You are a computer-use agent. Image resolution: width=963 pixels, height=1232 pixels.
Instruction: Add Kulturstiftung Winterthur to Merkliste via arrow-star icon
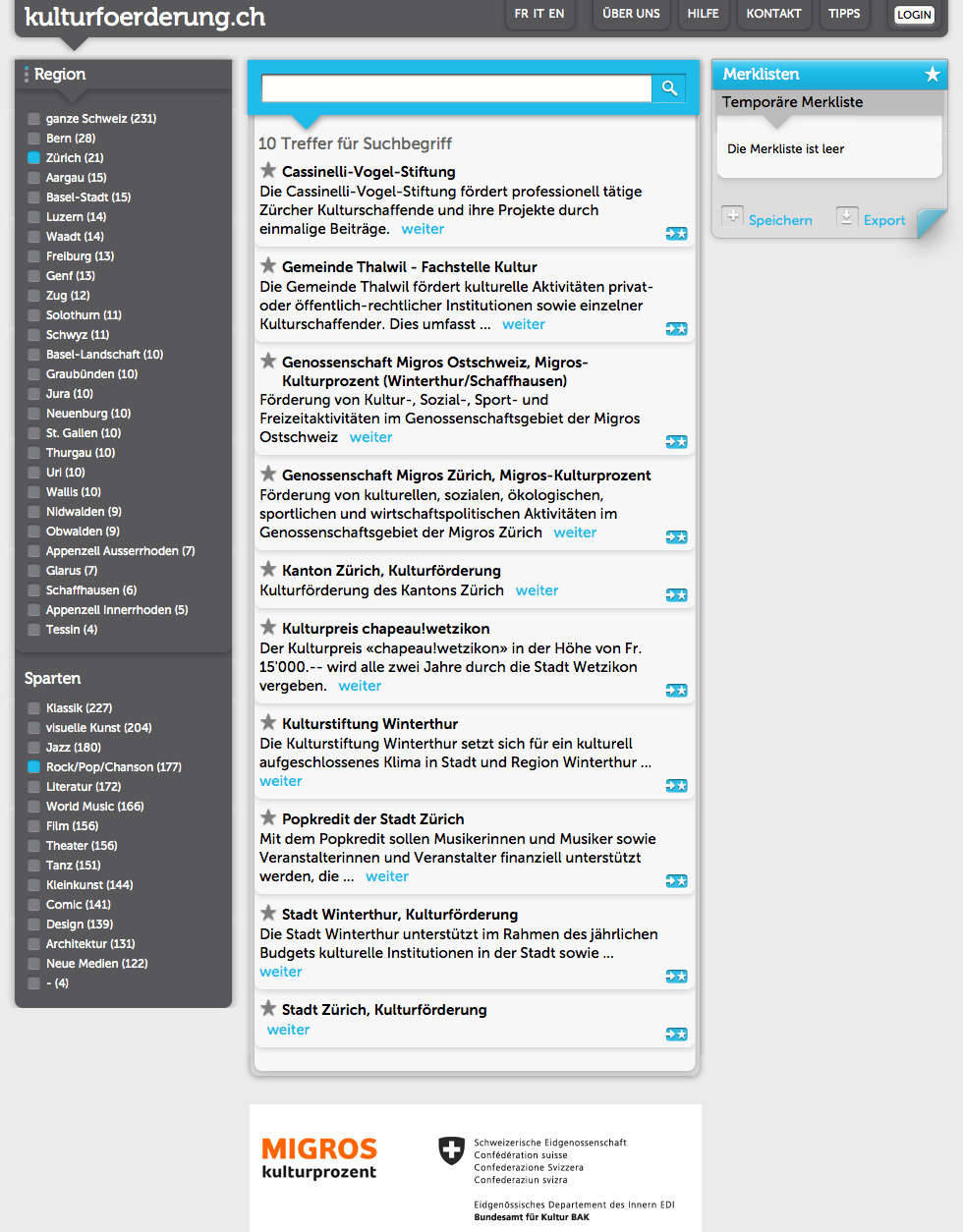point(676,786)
